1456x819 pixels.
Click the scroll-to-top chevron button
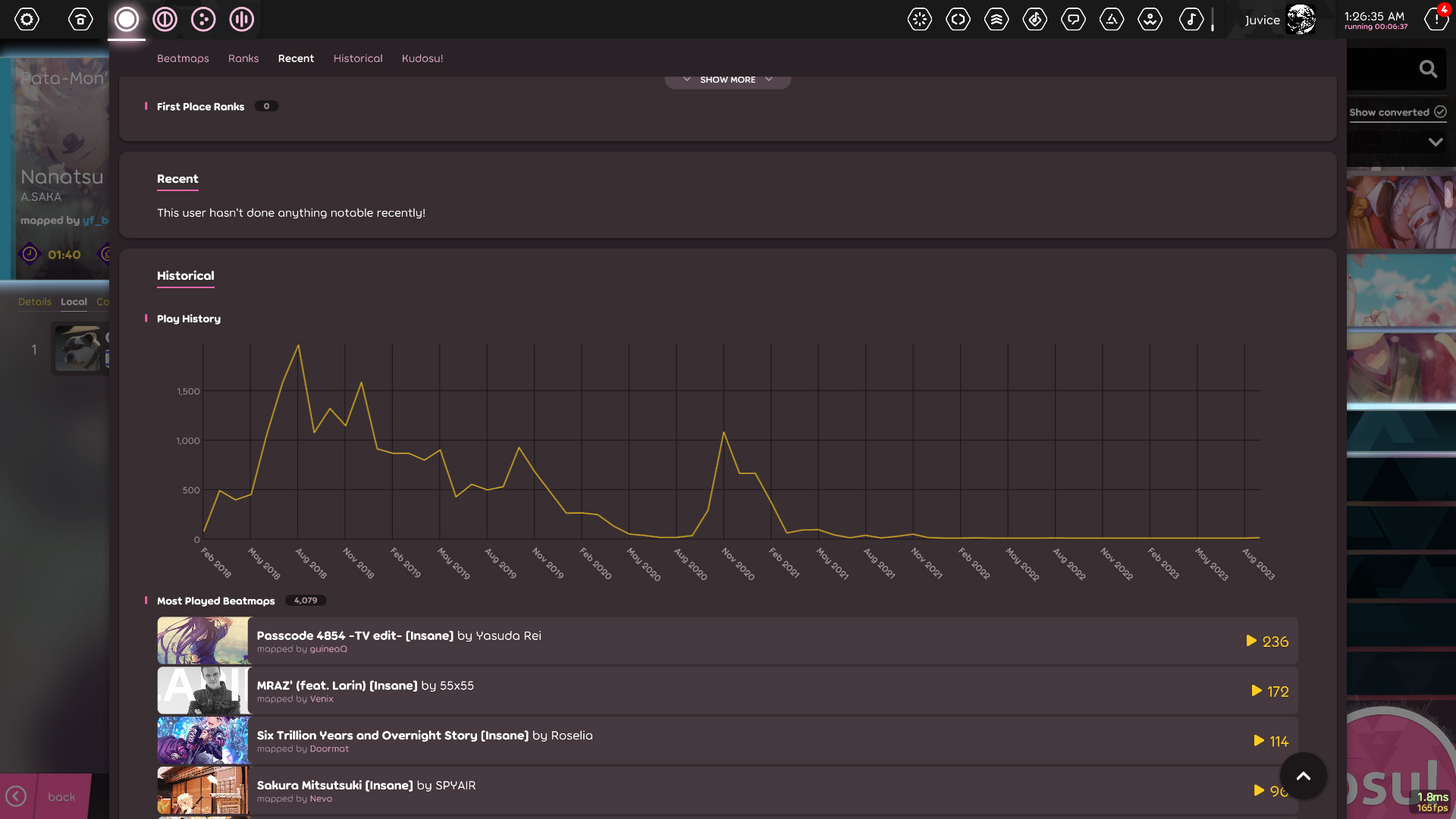(1303, 776)
